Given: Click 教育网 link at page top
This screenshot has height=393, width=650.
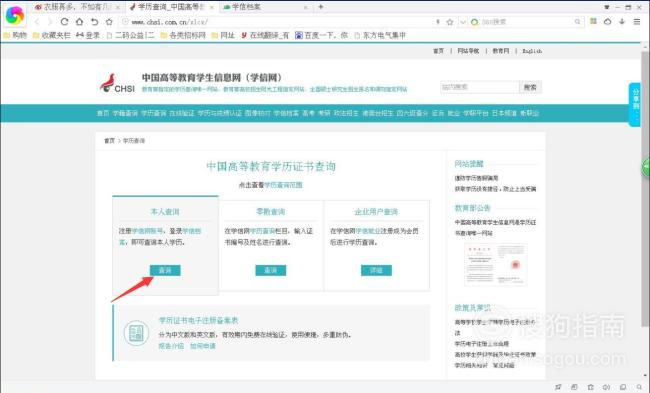Looking at the screenshot, I should 501,51.
